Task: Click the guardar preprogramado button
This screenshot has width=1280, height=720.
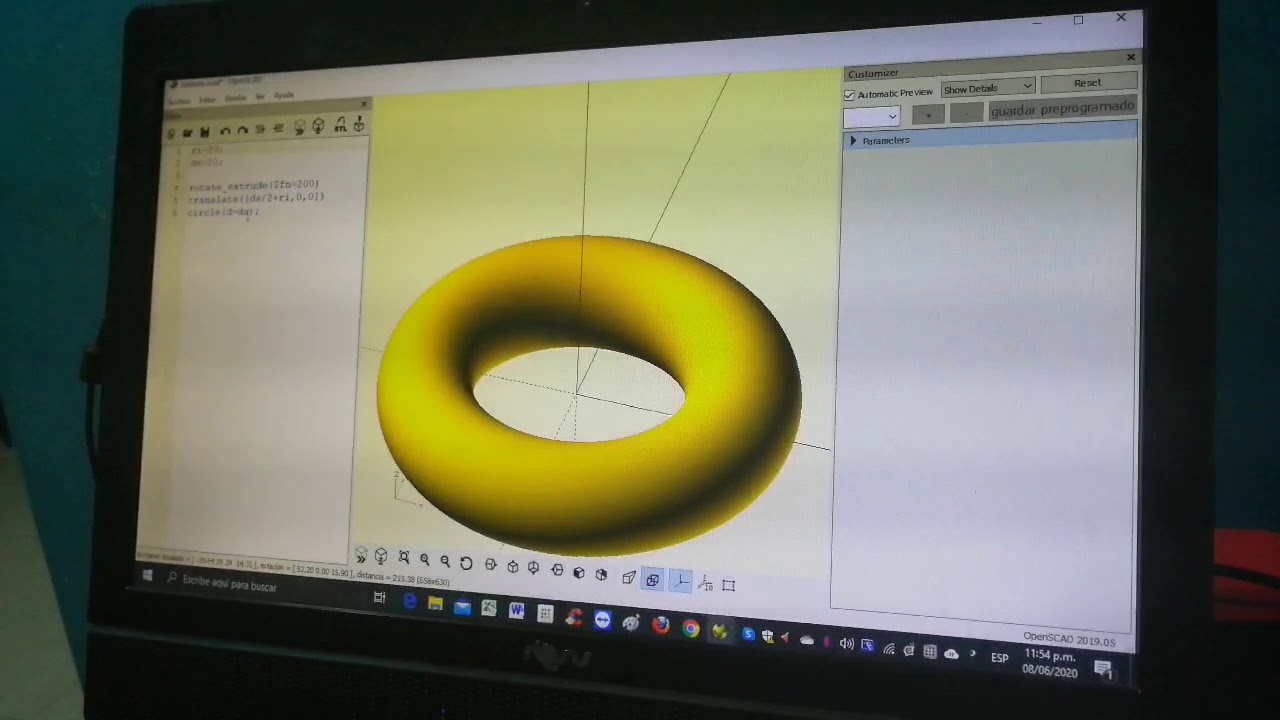Action: [x=1062, y=108]
